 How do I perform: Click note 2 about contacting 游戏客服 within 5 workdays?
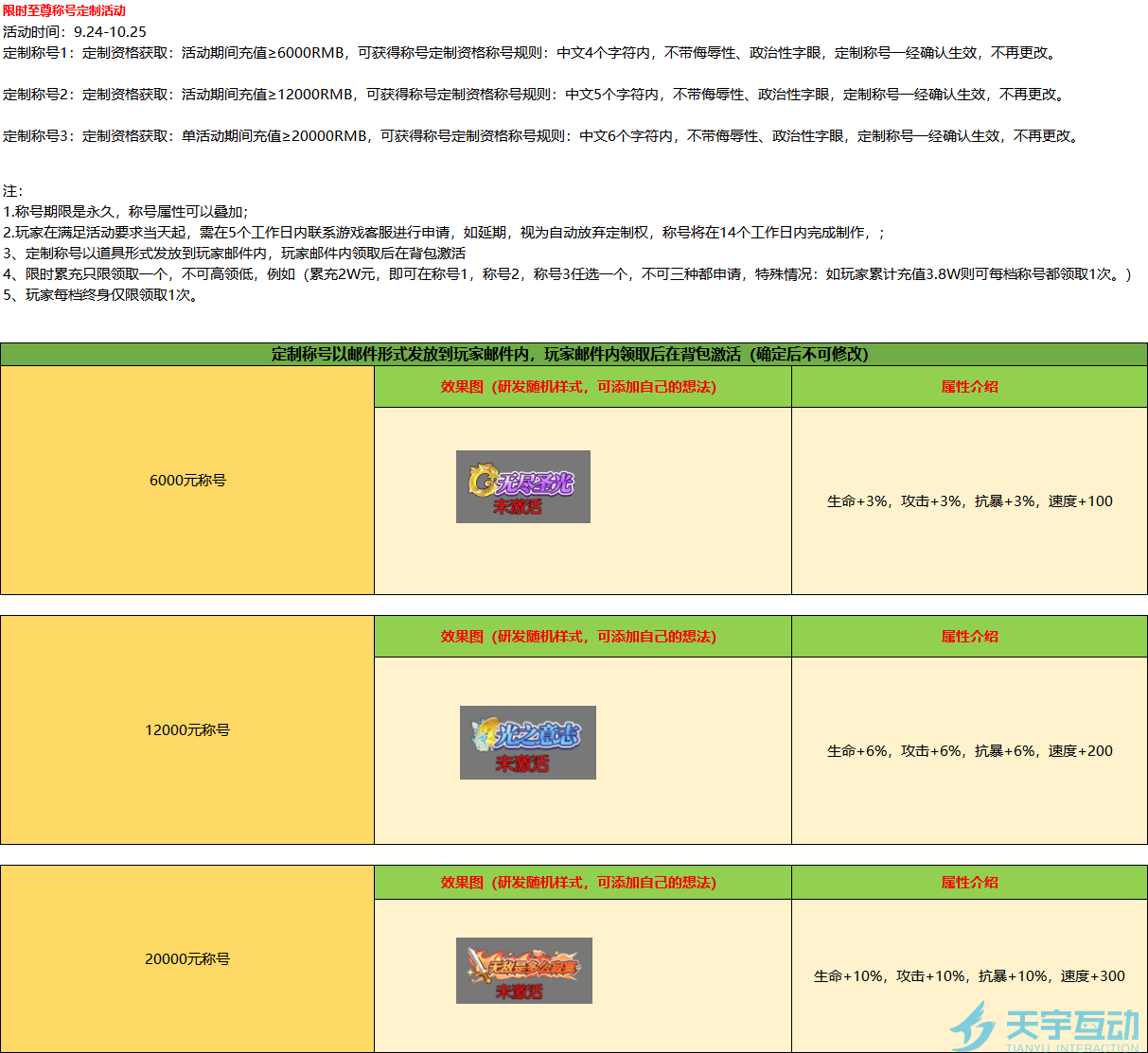click(x=445, y=233)
